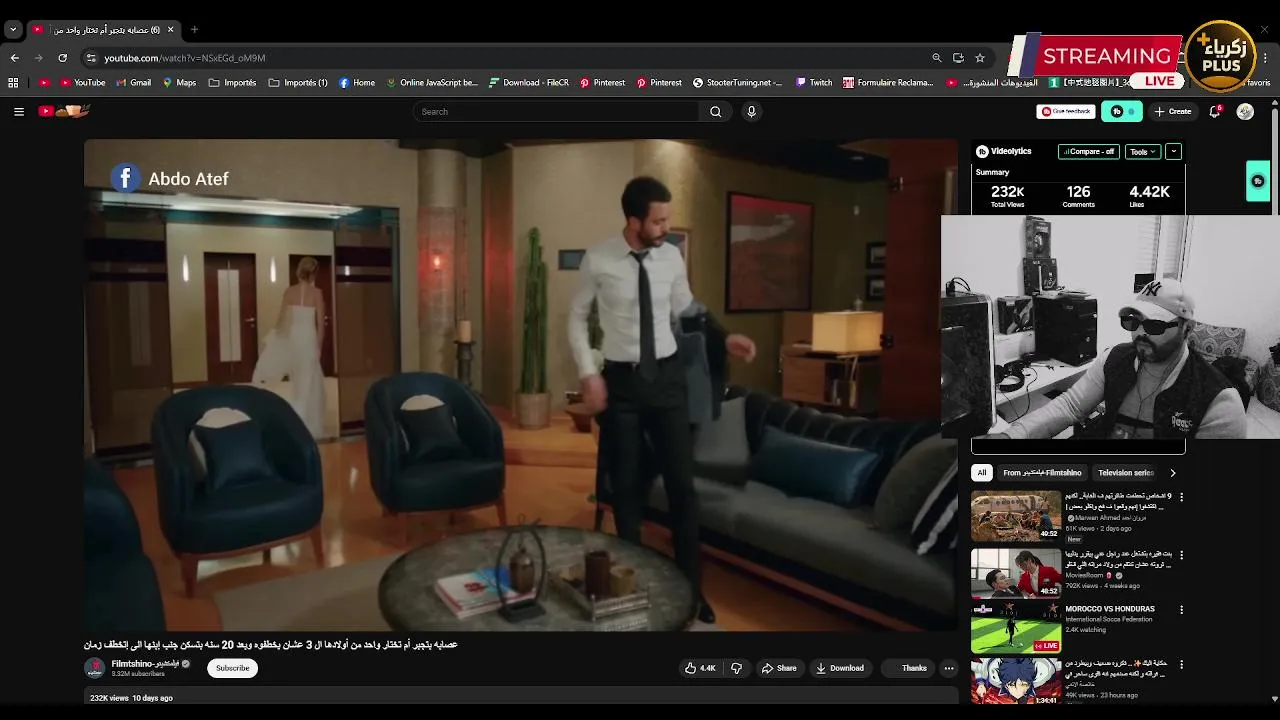Viewport: 1280px width, 720px height.
Task: Click the address bar URL youtube.com
Action: (x=185, y=58)
